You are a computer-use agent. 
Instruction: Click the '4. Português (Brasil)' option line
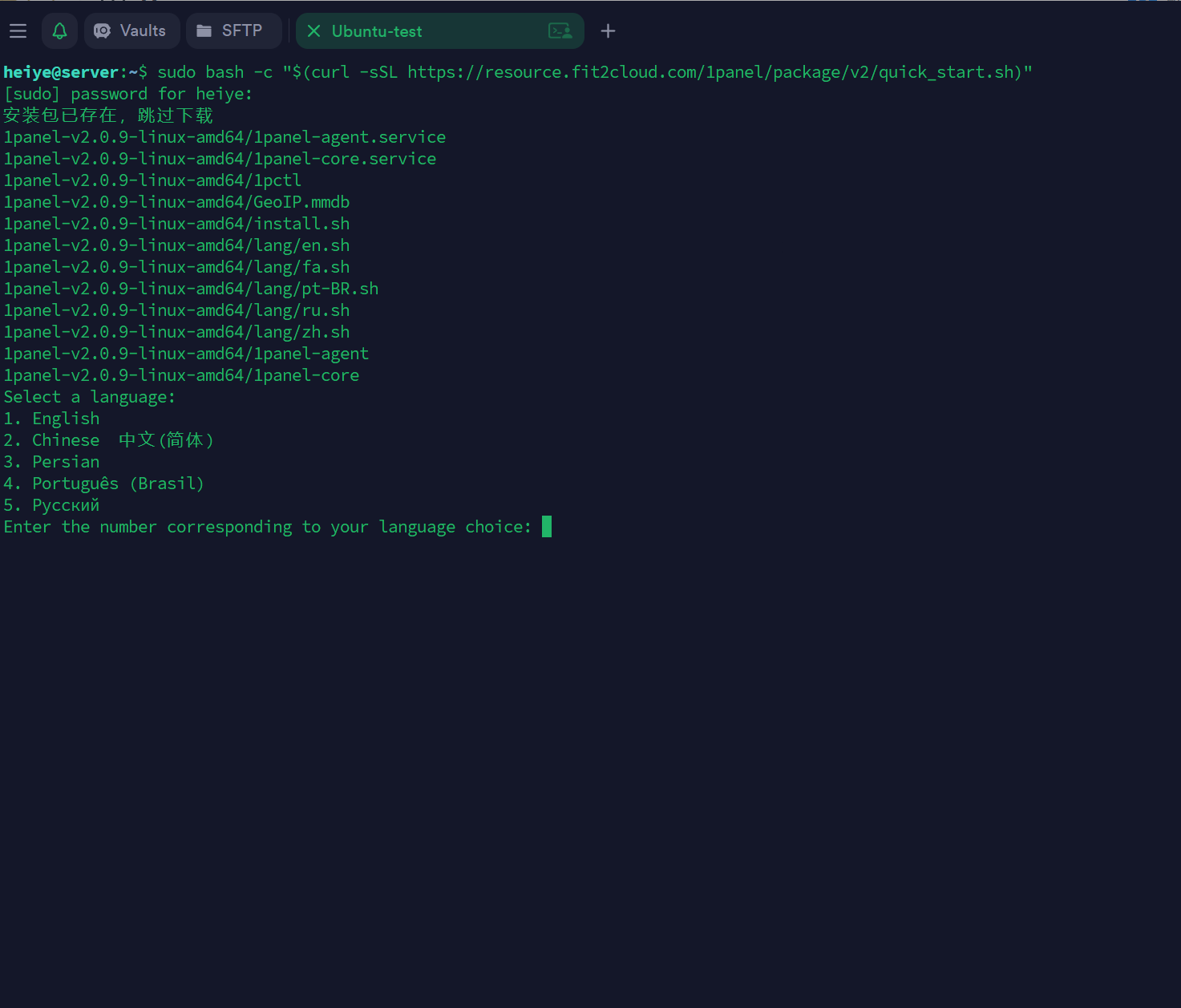pyautogui.click(x=103, y=484)
